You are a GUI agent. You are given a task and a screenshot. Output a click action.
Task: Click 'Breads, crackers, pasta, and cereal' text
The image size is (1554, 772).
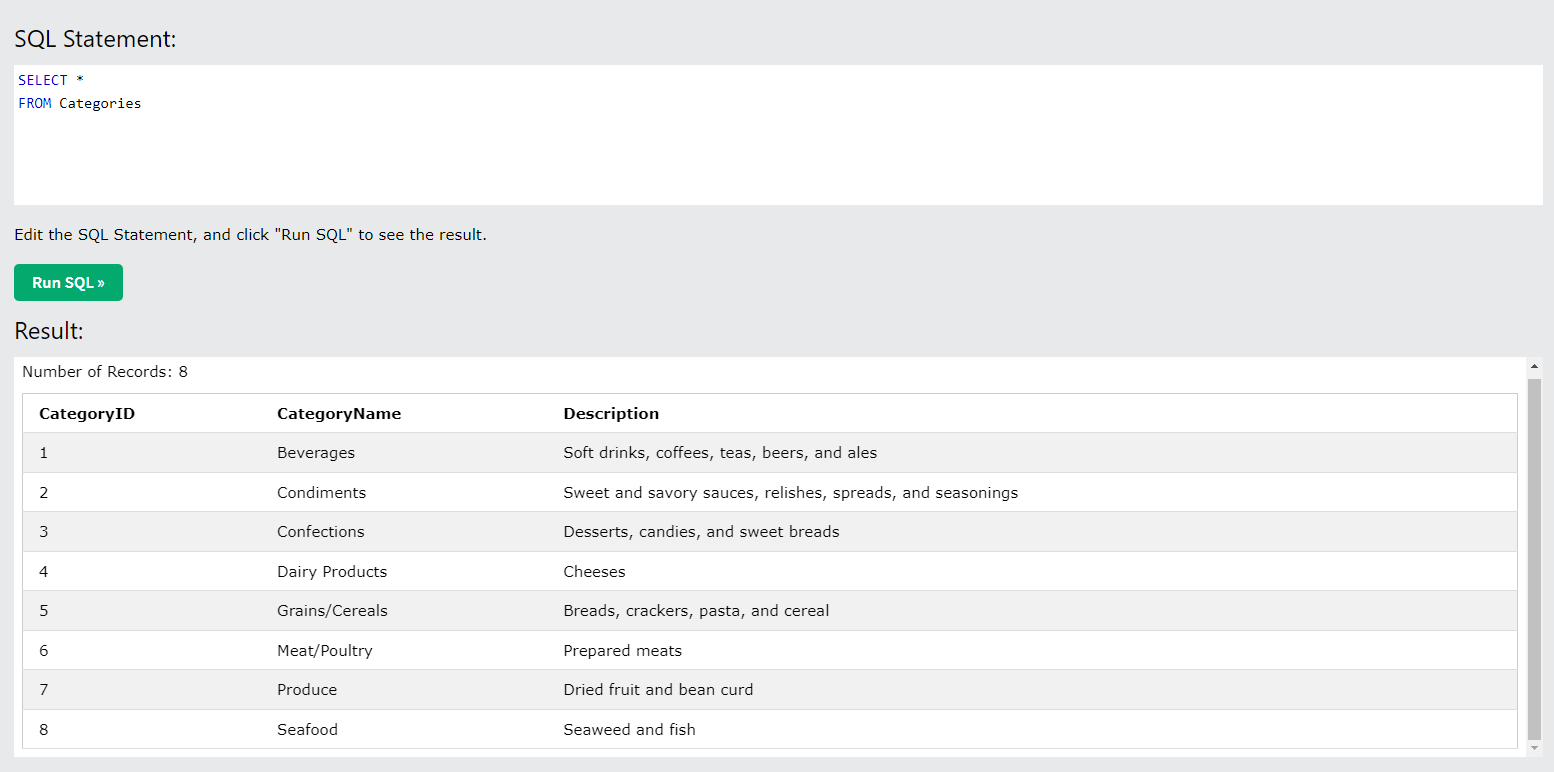pyautogui.click(x=696, y=611)
